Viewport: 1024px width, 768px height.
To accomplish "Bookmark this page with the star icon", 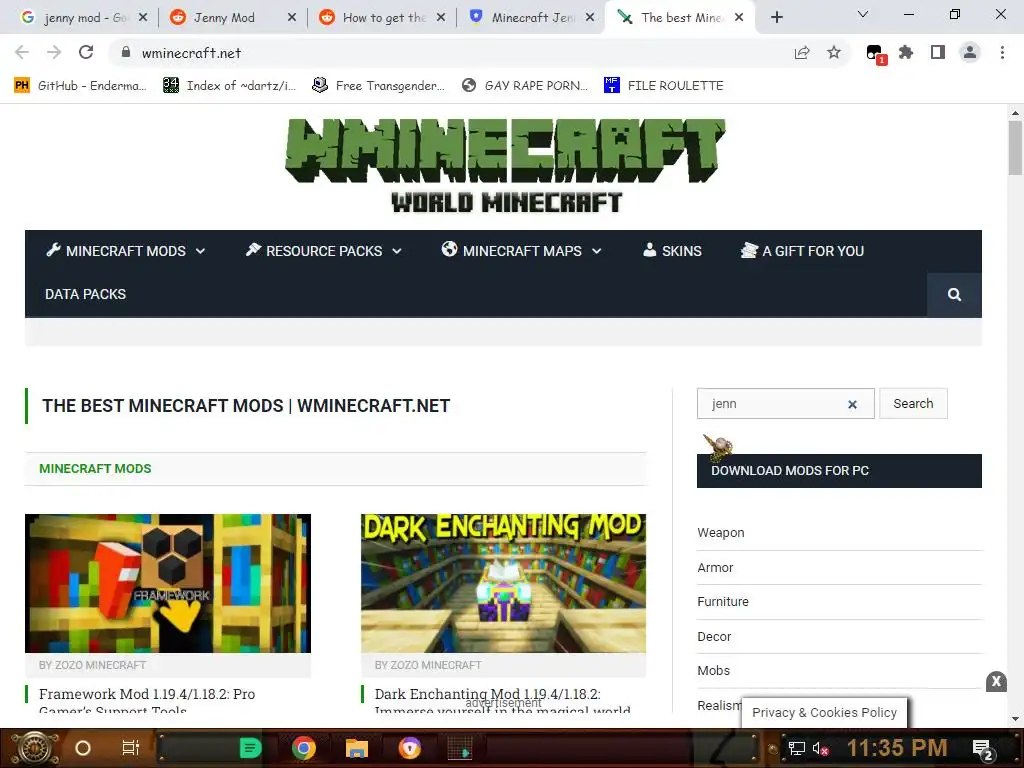I will pyautogui.click(x=834, y=53).
